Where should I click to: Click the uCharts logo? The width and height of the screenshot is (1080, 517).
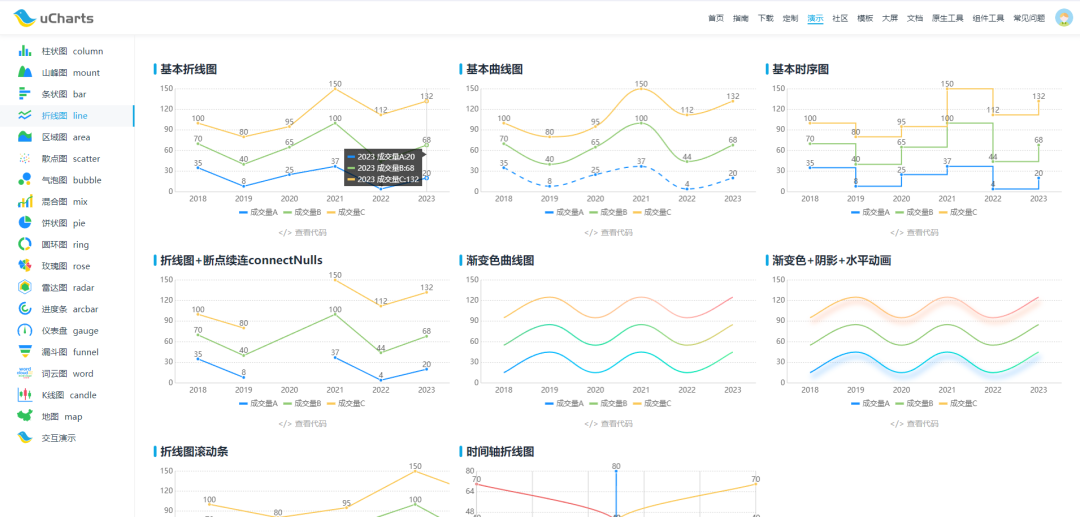[54, 18]
